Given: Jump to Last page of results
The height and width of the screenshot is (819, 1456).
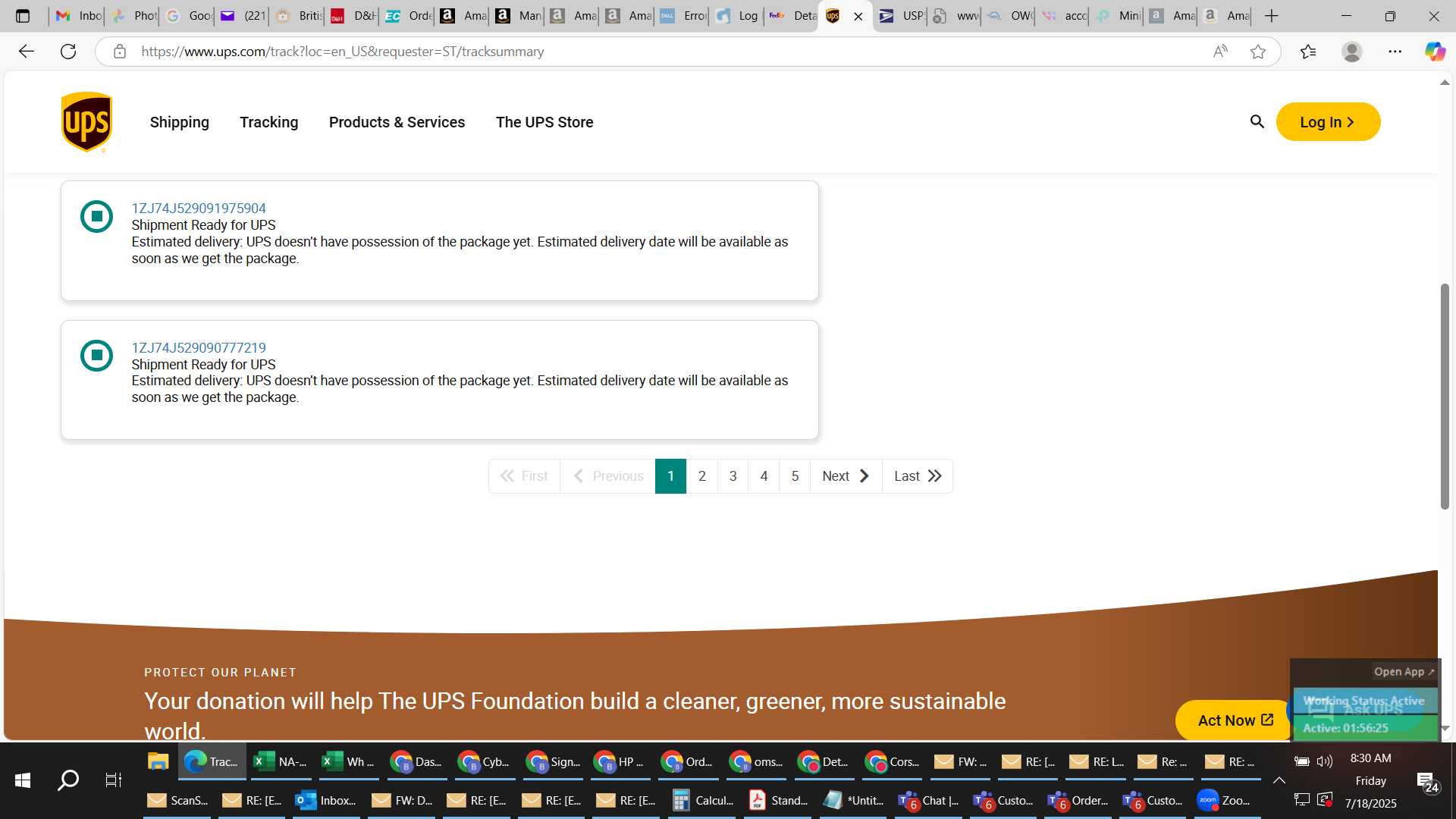Looking at the screenshot, I should pos(918,476).
